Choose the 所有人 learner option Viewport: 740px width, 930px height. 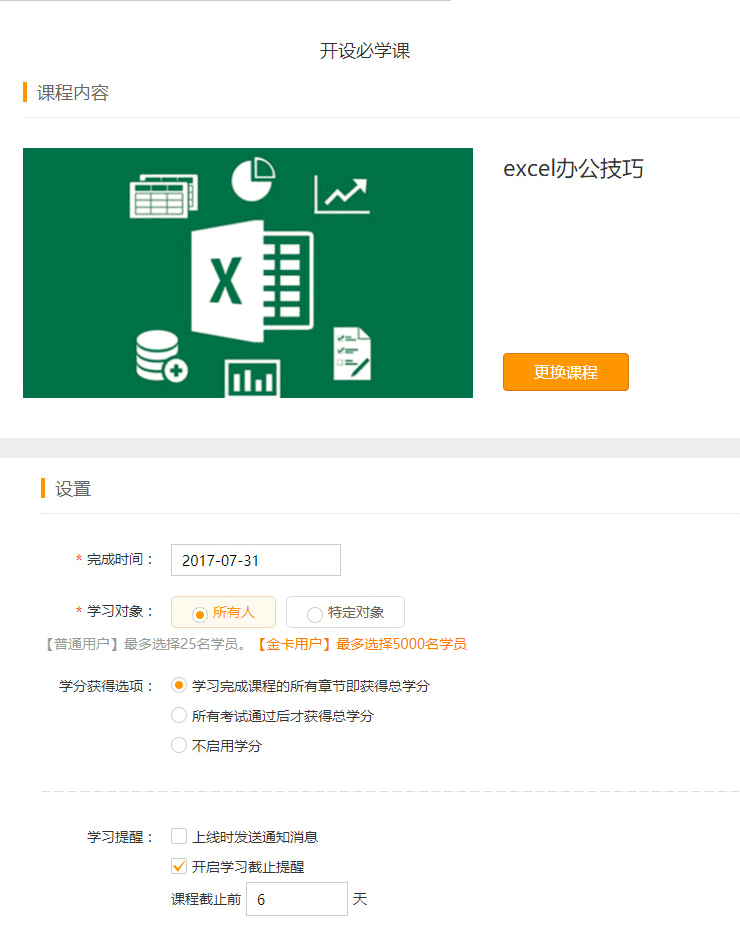coord(224,612)
